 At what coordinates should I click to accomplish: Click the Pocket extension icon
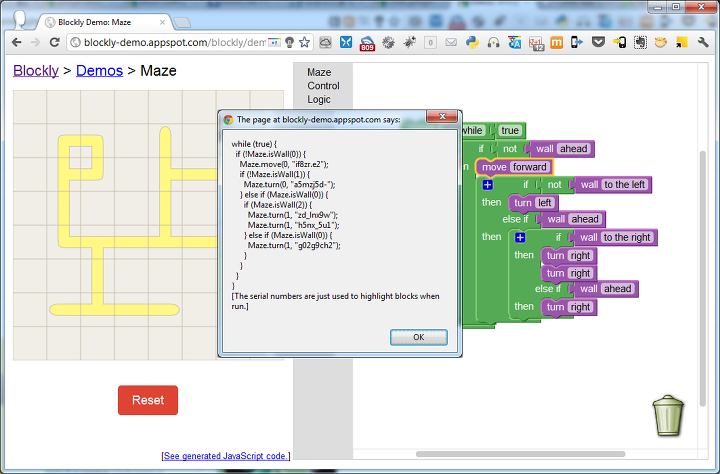(598, 43)
